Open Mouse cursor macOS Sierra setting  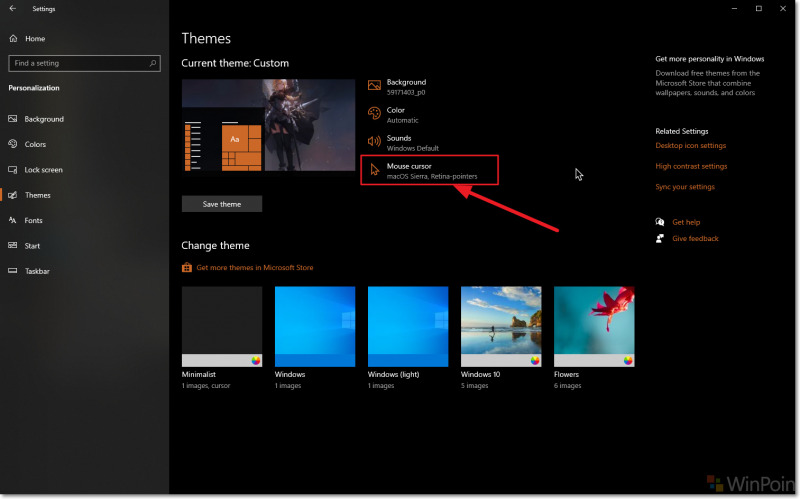coord(430,170)
